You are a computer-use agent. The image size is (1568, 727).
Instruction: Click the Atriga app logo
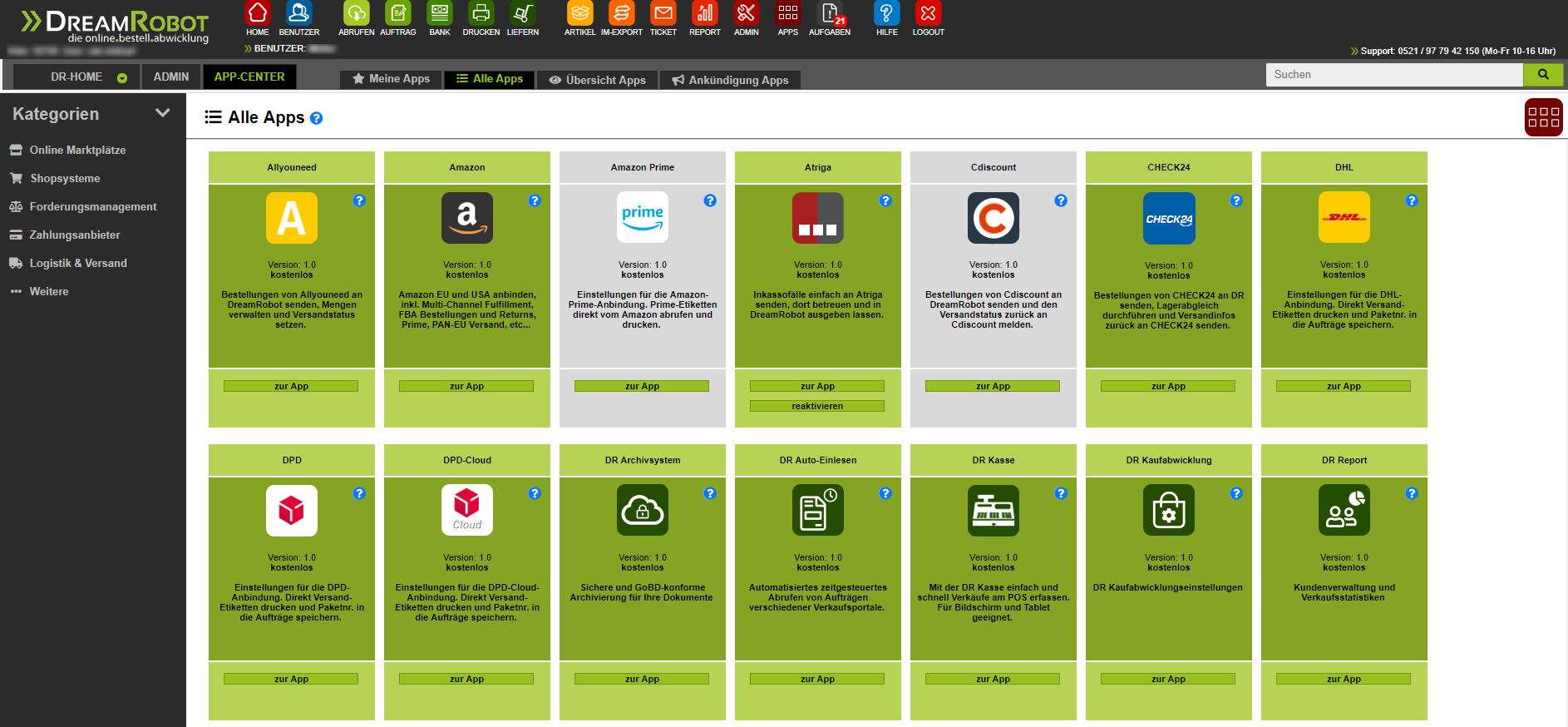tap(818, 218)
